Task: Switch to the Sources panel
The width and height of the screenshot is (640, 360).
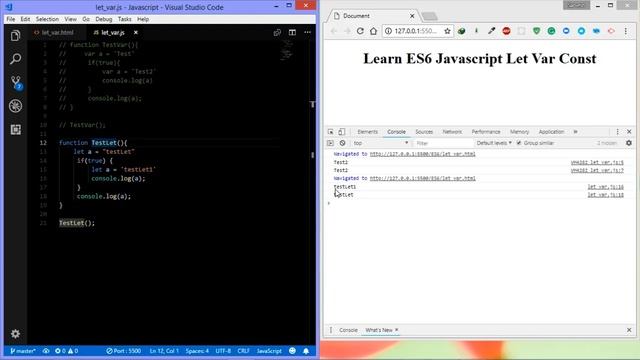Action: (x=424, y=132)
